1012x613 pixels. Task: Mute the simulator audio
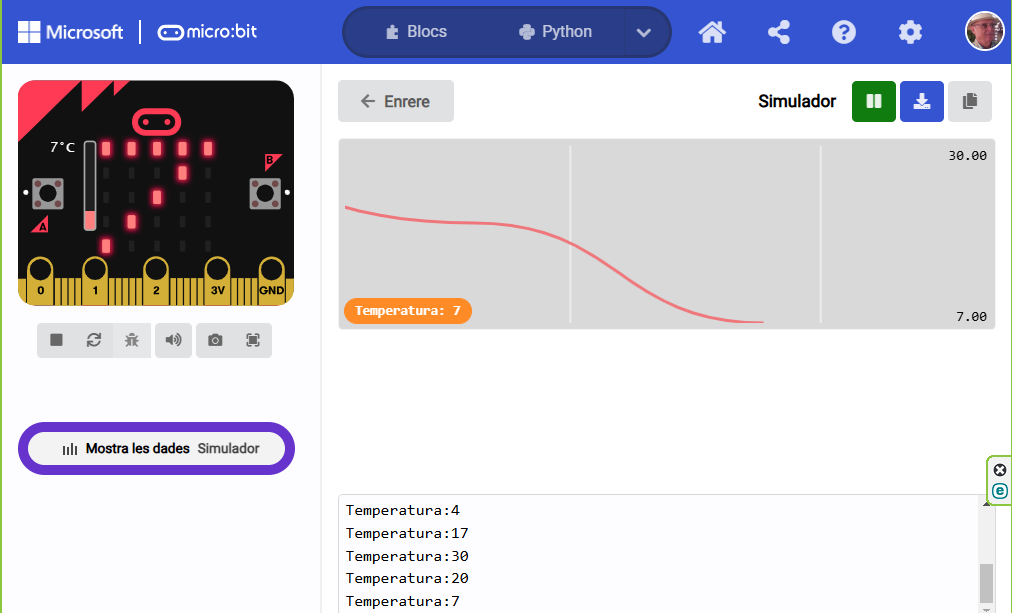click(x=174, y=340)
